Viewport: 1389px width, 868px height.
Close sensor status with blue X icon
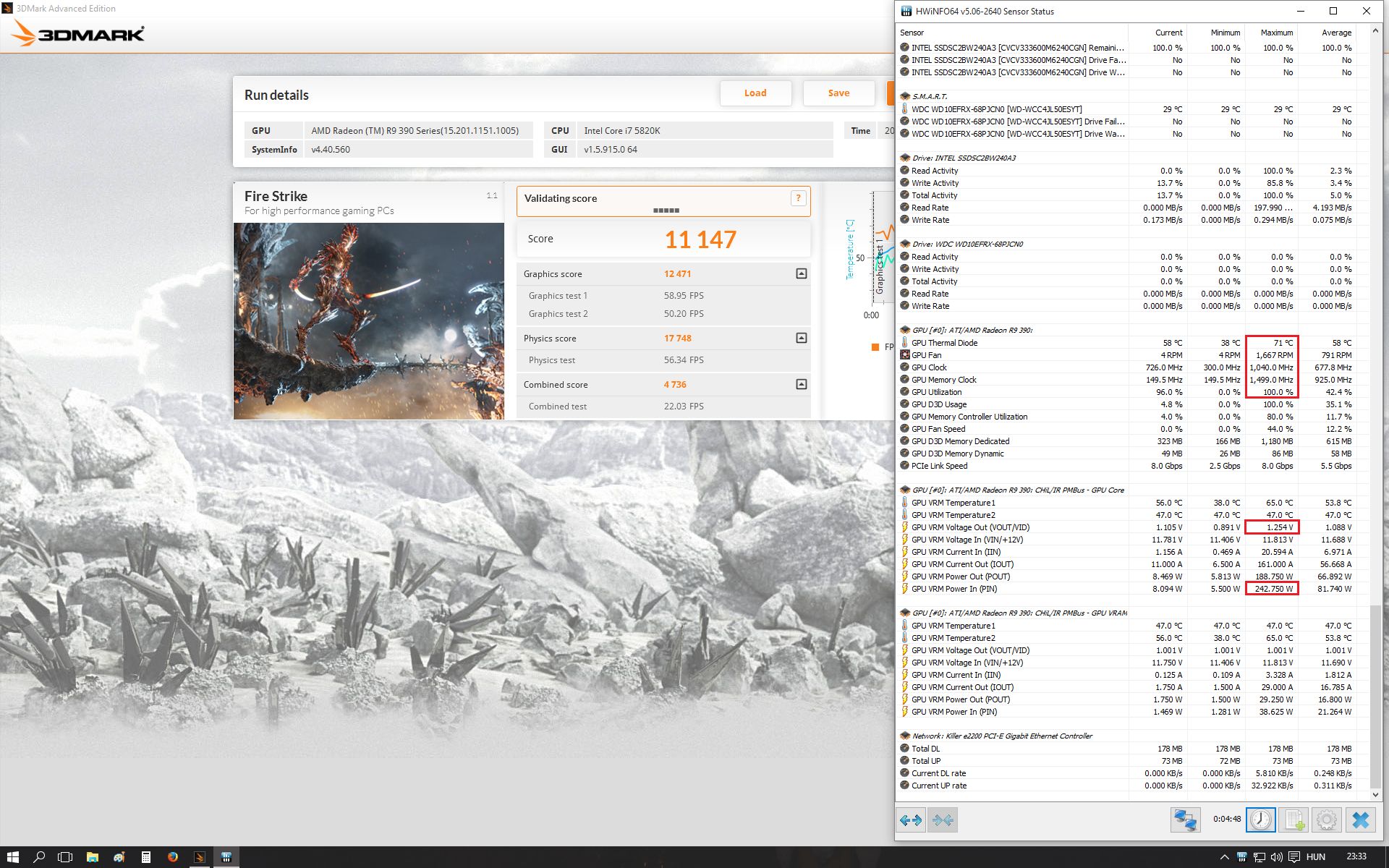(1360, 820)
